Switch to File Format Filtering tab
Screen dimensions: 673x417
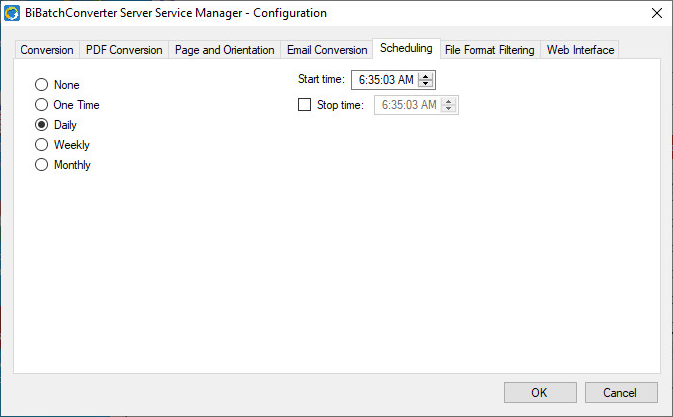[490, 50]
